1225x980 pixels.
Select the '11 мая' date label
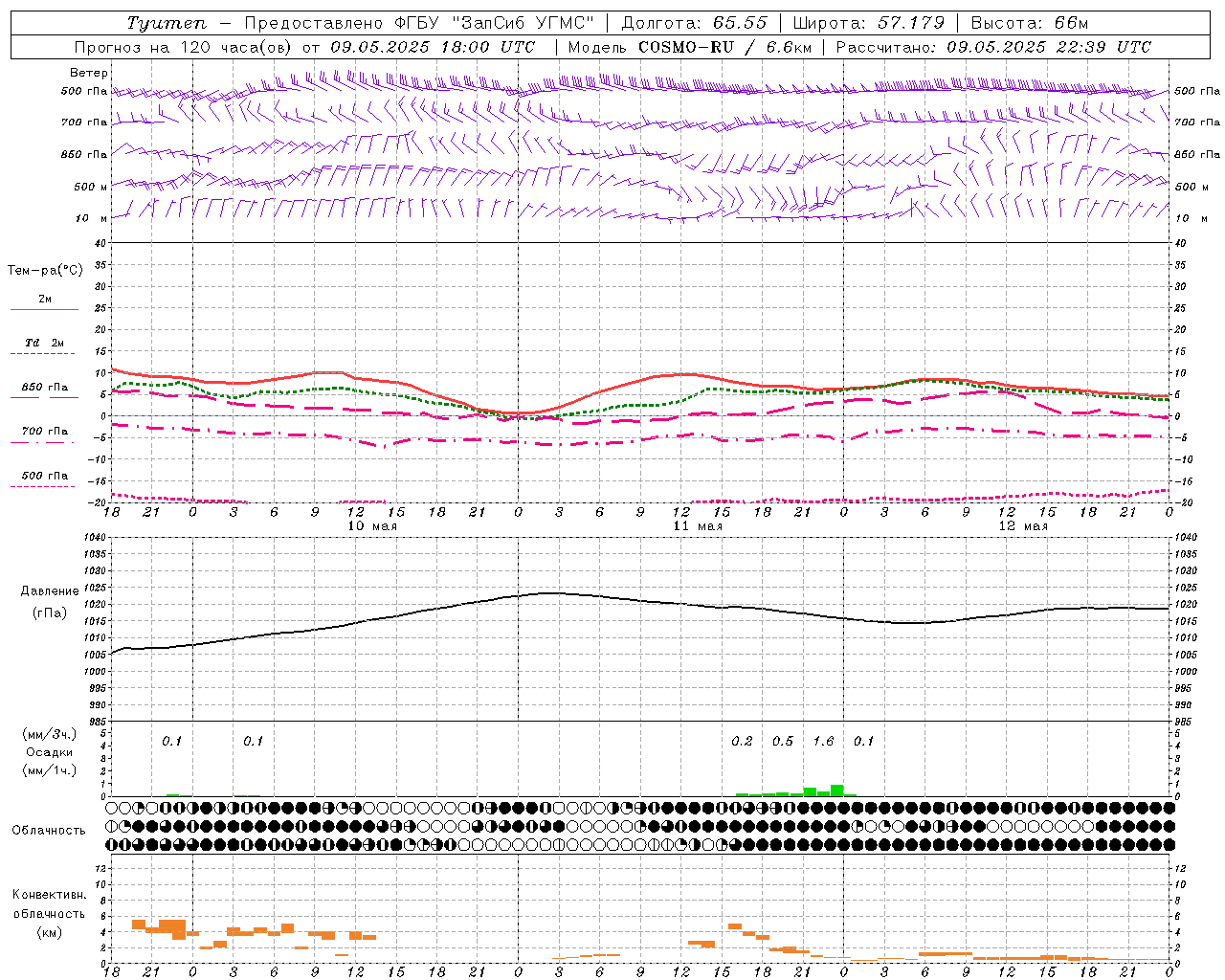pyautogui.click(x=698, y=526)
